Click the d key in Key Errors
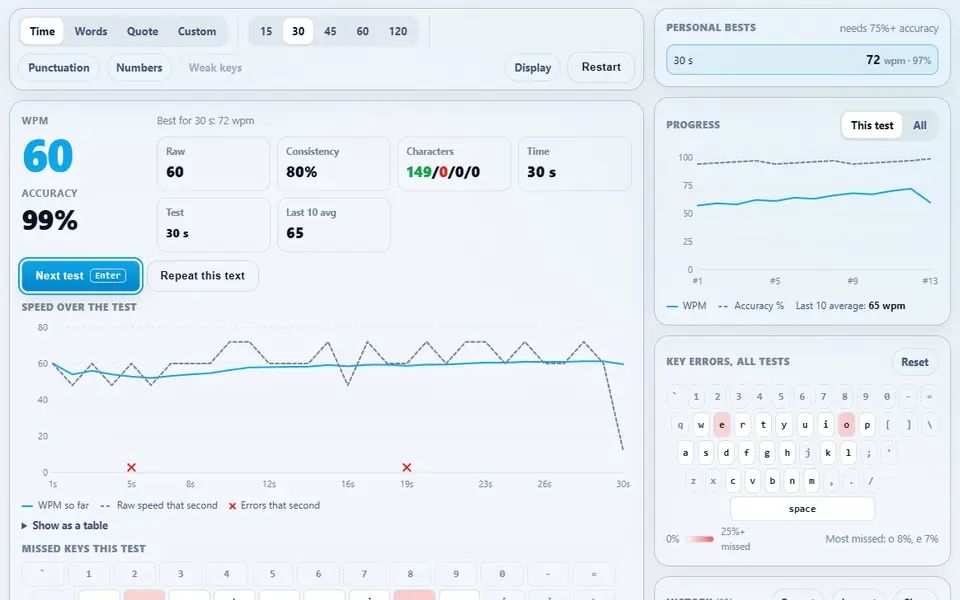Screen dimensions: 960x600 click(726, 452)
